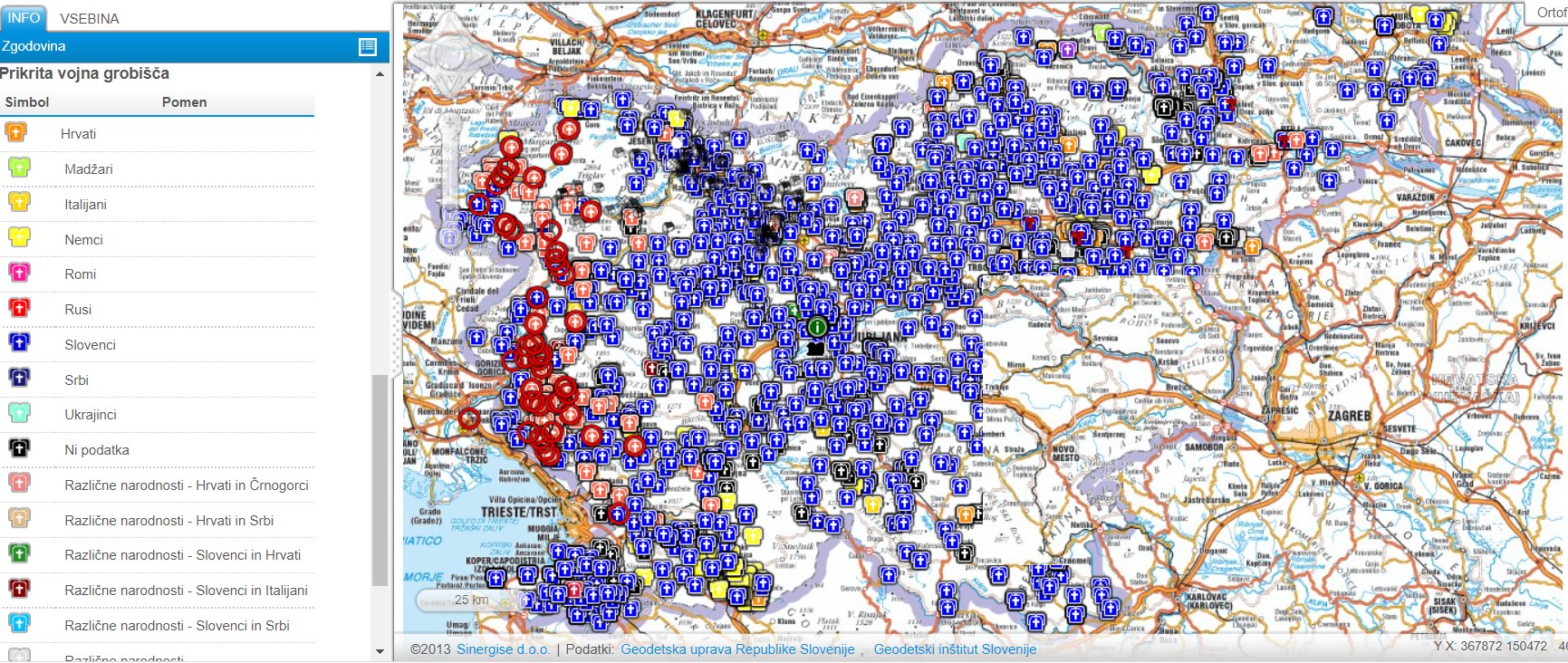Click the 'Različne narodnosti - Slovenci in Hrvati' label
Screen dimensions: 1568x663
tap(182, 555)
